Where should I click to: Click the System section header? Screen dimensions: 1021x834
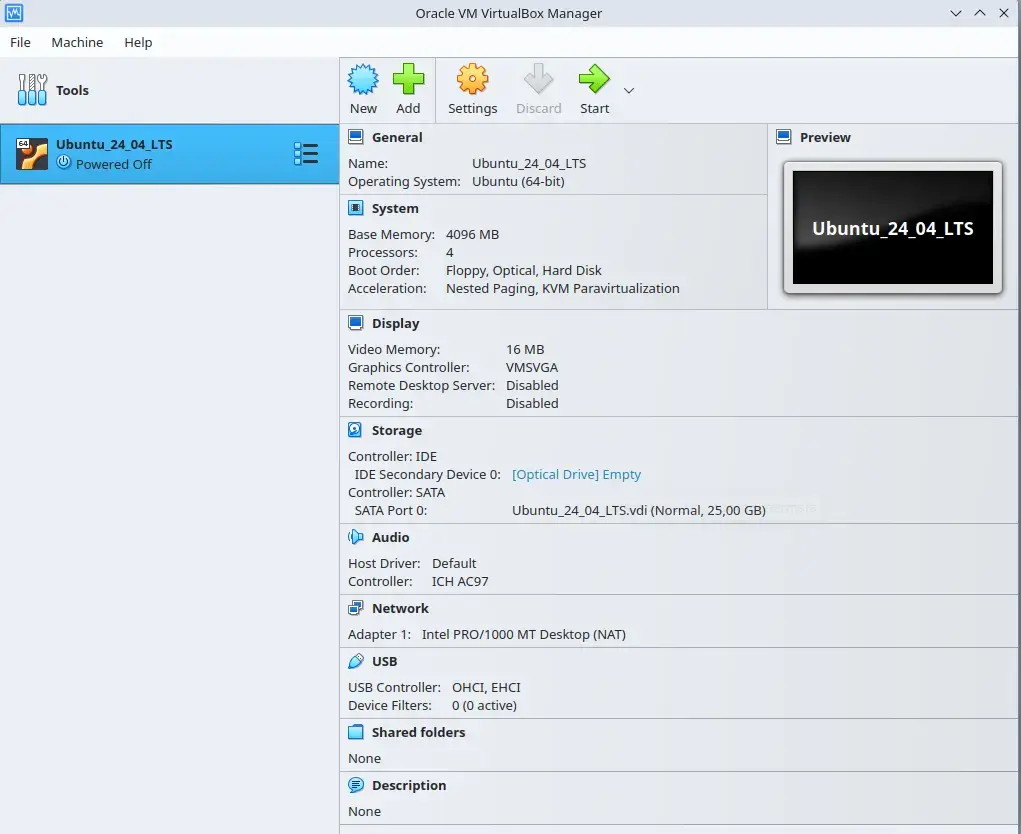pos(395,208)
